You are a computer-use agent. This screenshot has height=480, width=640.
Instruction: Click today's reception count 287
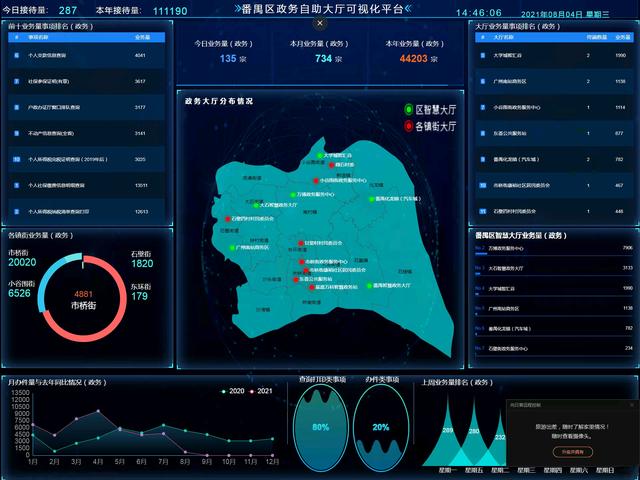coord(68,11)
